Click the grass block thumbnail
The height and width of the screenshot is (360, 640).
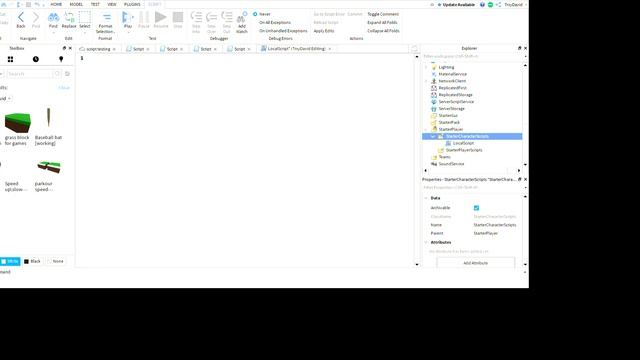click(18, 122)
